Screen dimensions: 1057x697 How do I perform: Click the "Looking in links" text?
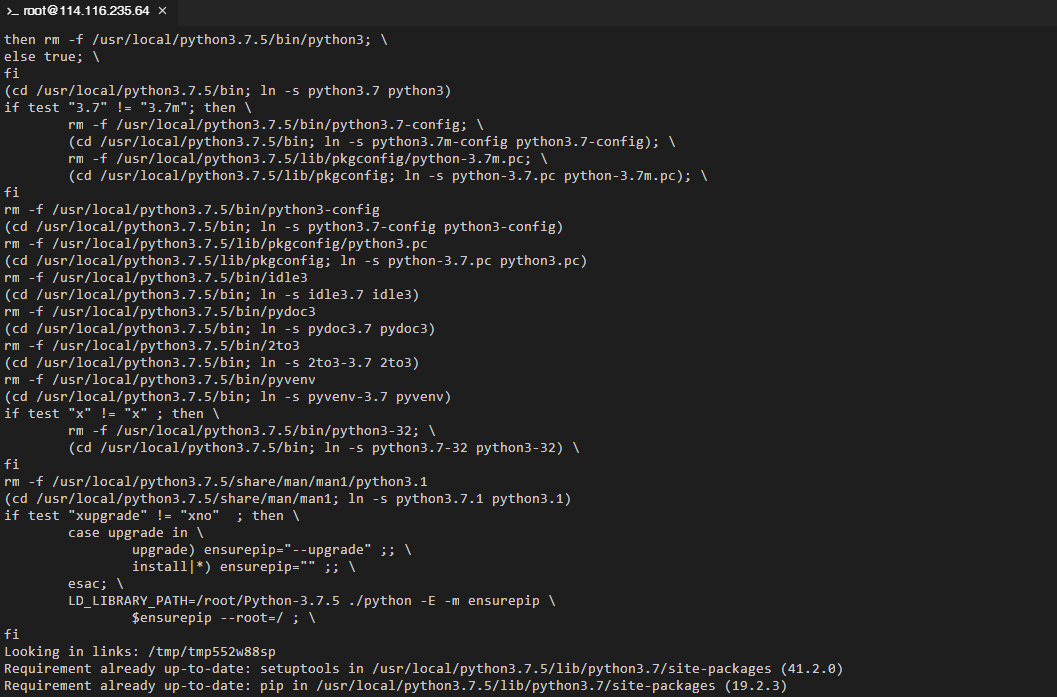tap(64, 651)
